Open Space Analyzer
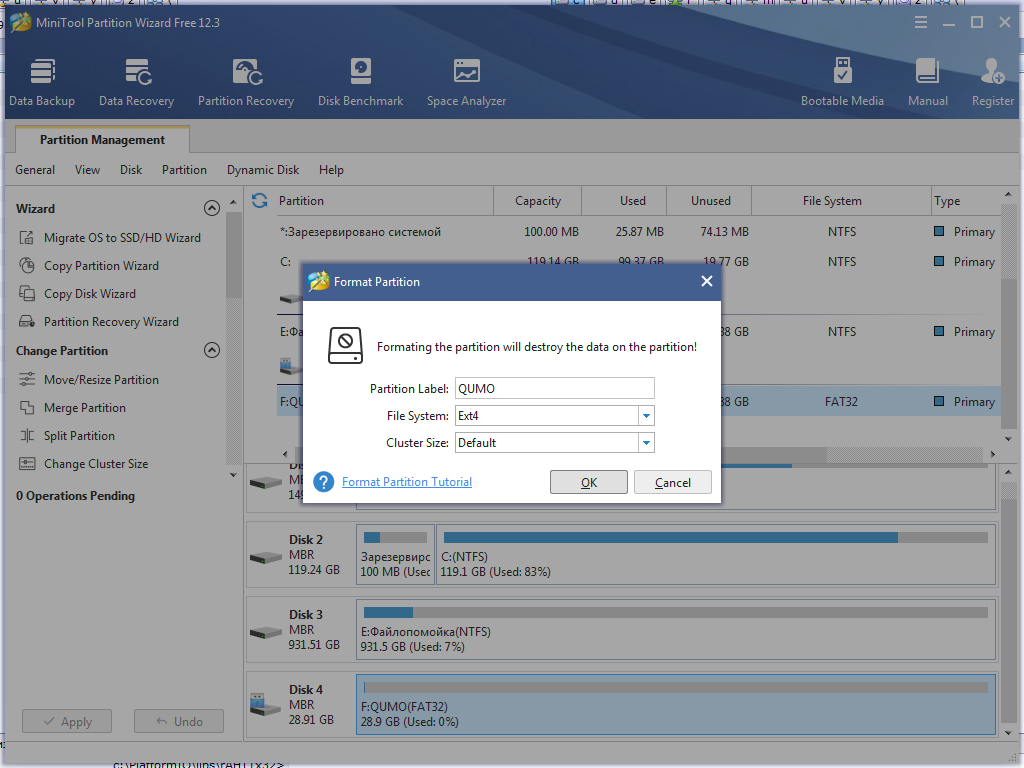 (x=466, y=83)
